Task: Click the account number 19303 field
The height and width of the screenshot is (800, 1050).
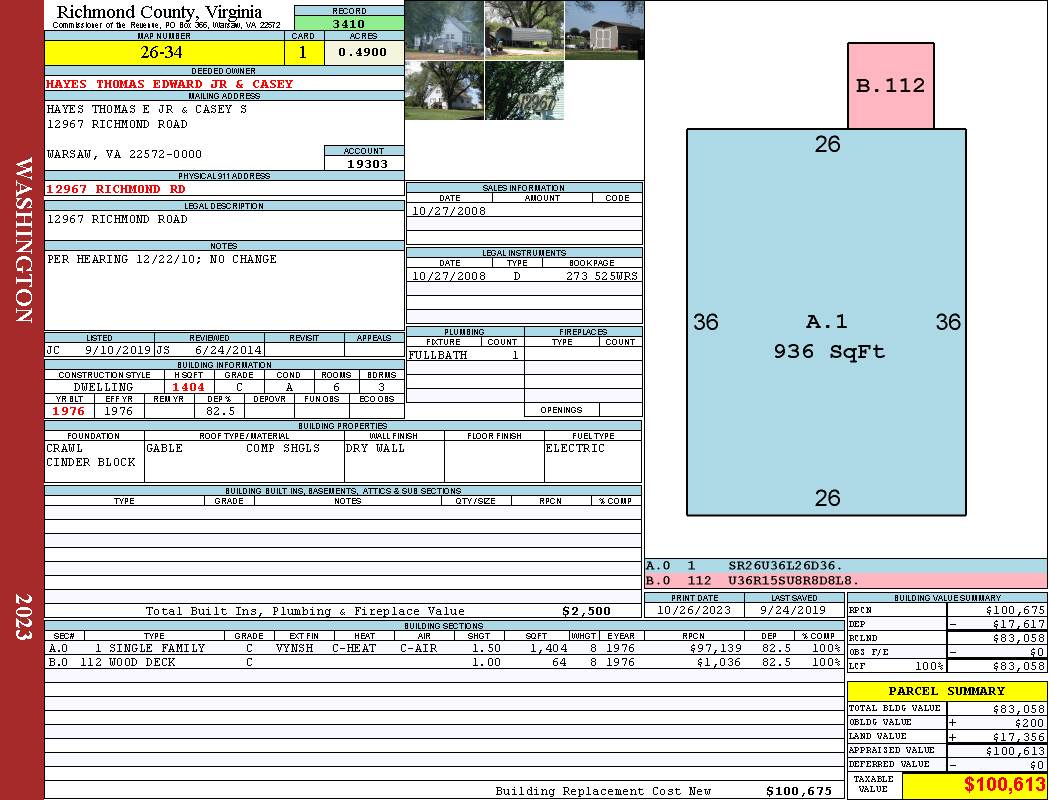Action: tap(364, 163)
